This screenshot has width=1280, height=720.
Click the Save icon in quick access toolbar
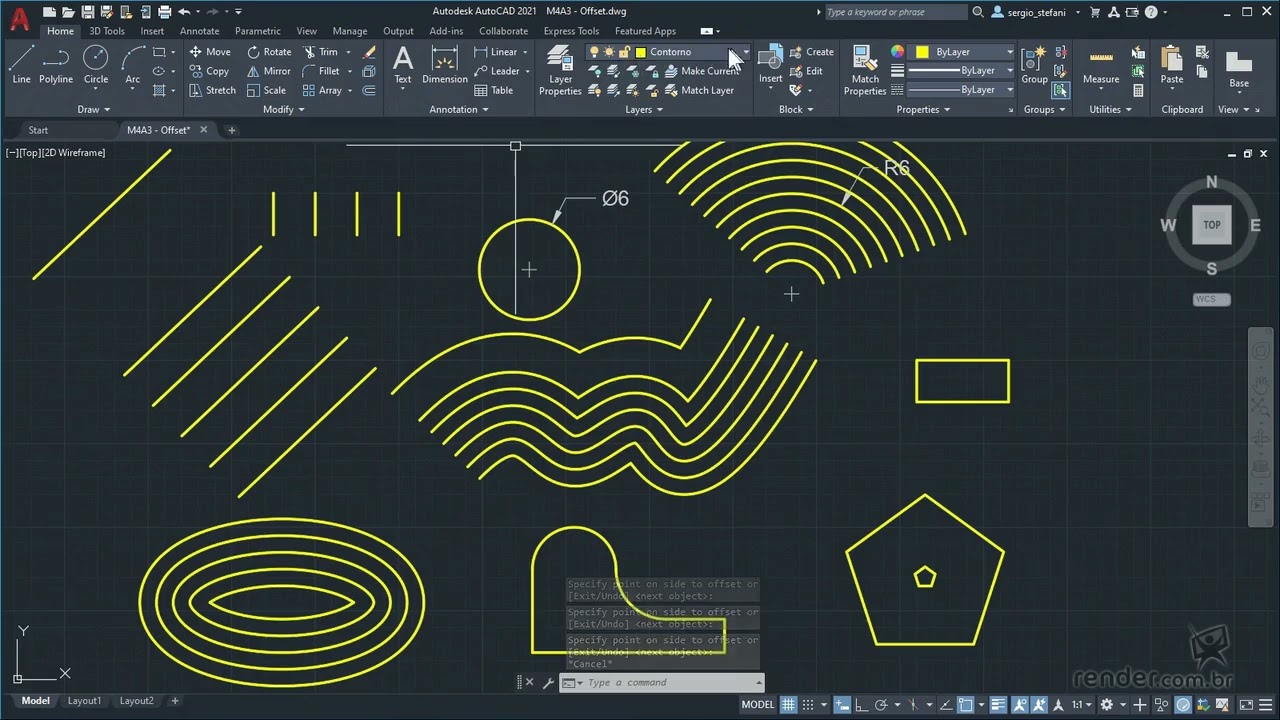pyautogui.click(x=88, y=12)
